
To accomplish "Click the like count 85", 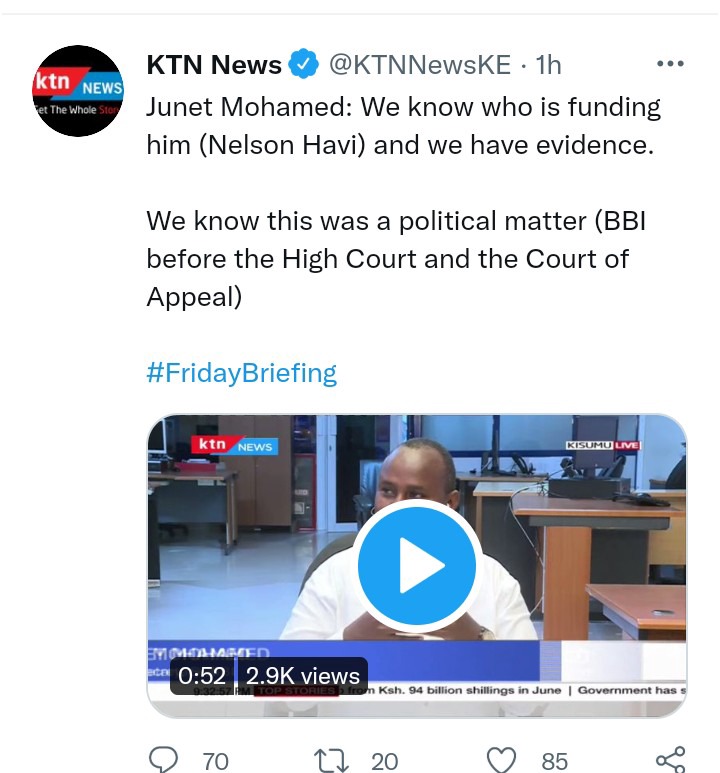I will [555, 761].
